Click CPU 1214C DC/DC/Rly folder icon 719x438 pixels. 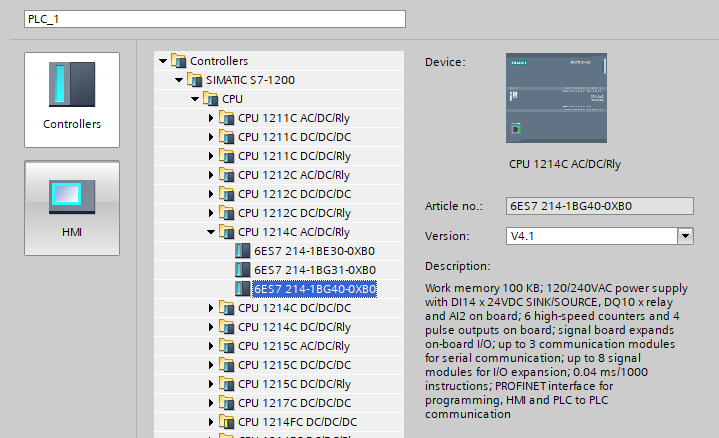pyautogui.click(x=227, y=327)
